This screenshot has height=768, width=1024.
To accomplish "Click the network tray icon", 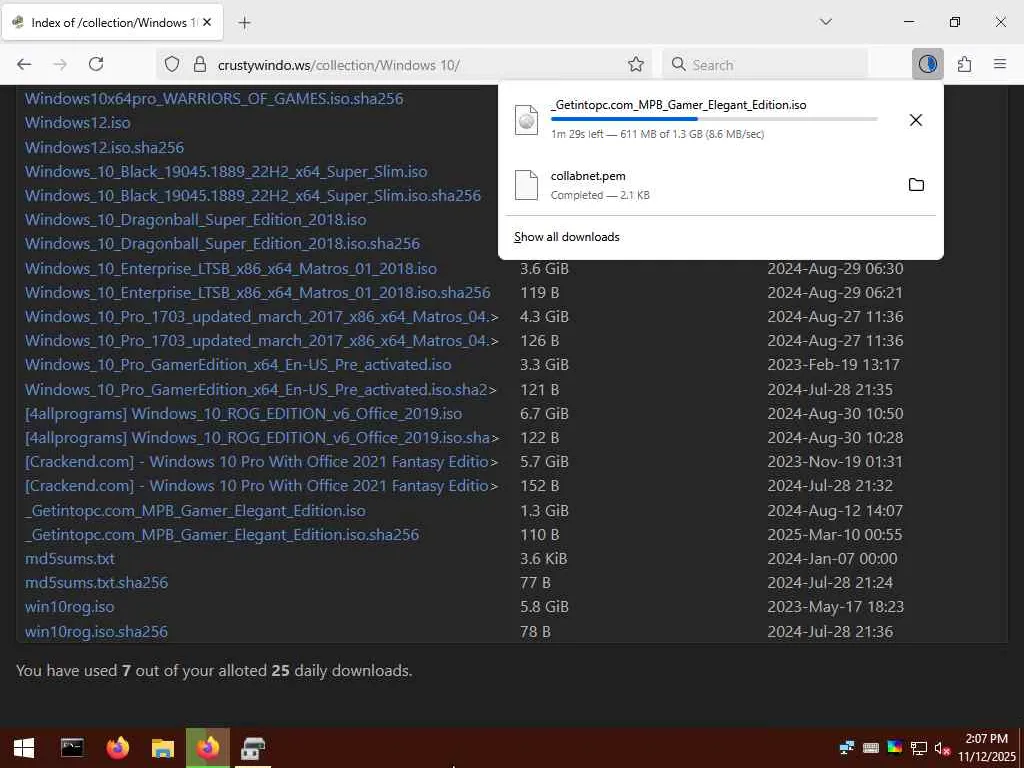I will pos(847,748).
